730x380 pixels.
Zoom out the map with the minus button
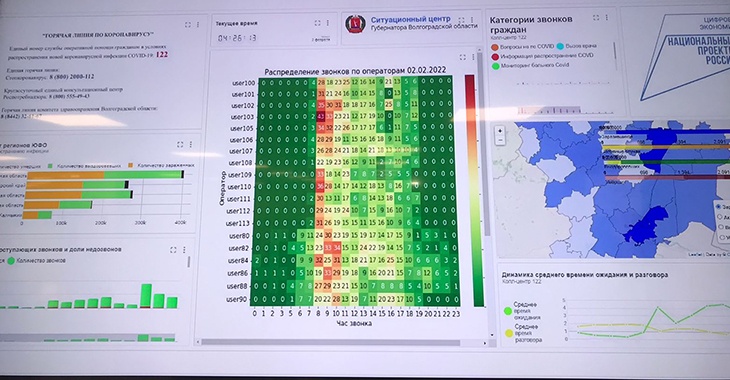[500, 140]
